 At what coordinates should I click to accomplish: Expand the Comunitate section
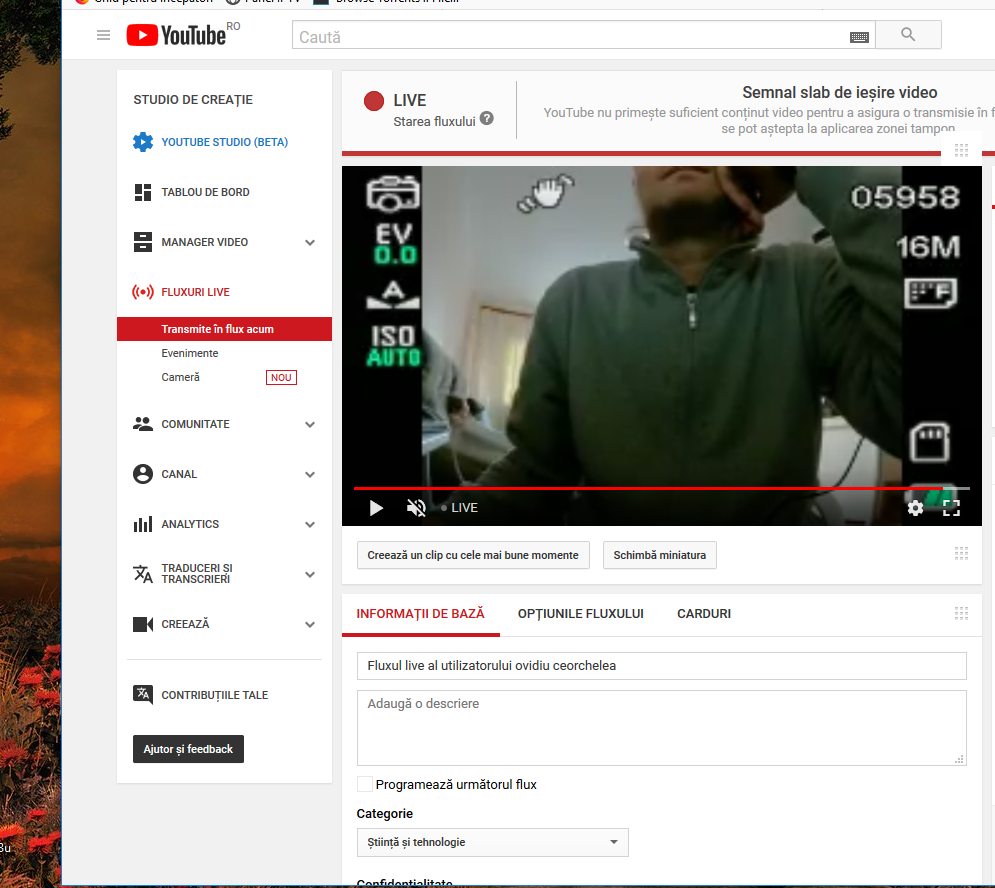[x=310, y=425]
